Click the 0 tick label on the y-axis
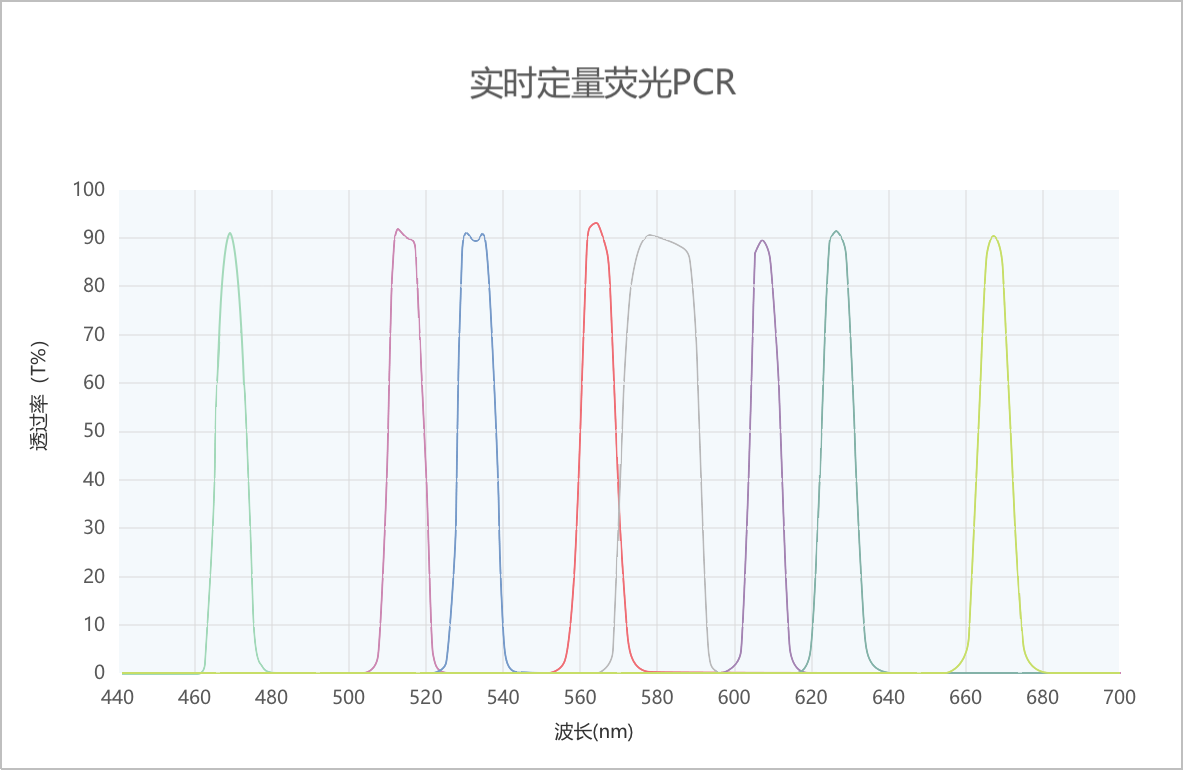 [99, 673]
